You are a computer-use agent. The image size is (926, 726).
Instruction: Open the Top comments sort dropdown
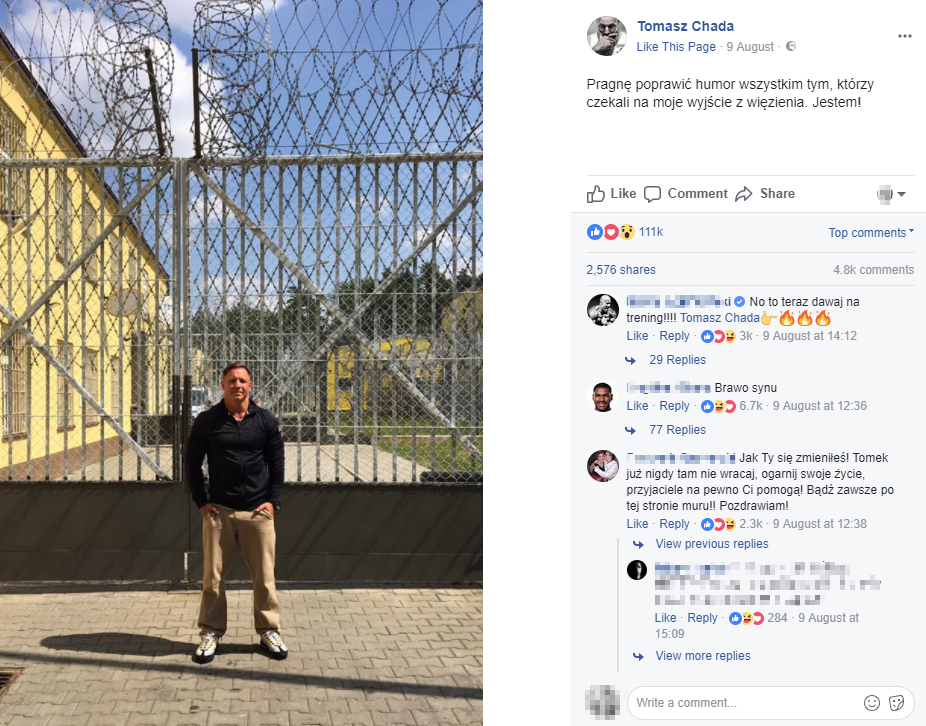(x=871, y=232)
